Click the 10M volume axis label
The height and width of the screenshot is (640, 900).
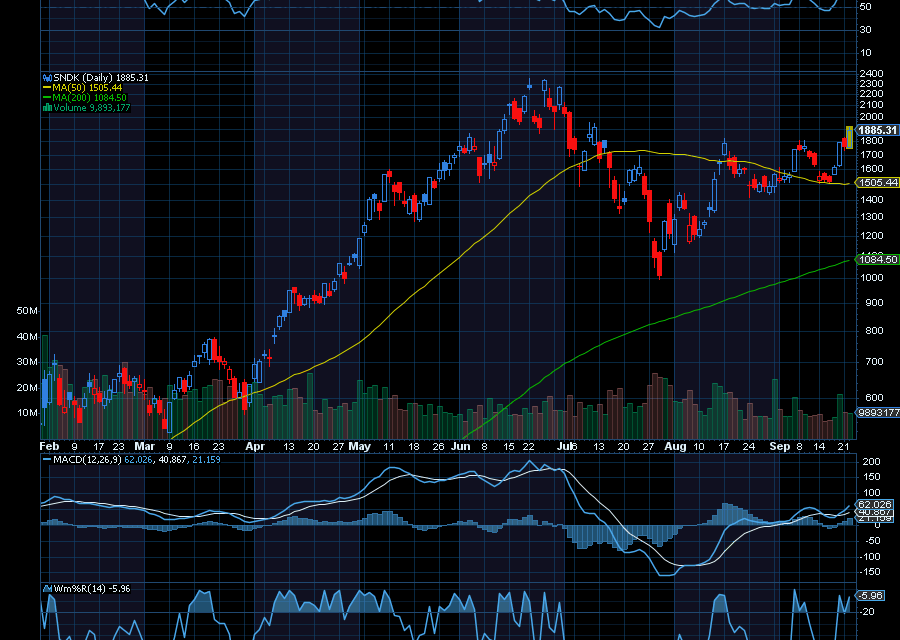[x=28, y=413]
